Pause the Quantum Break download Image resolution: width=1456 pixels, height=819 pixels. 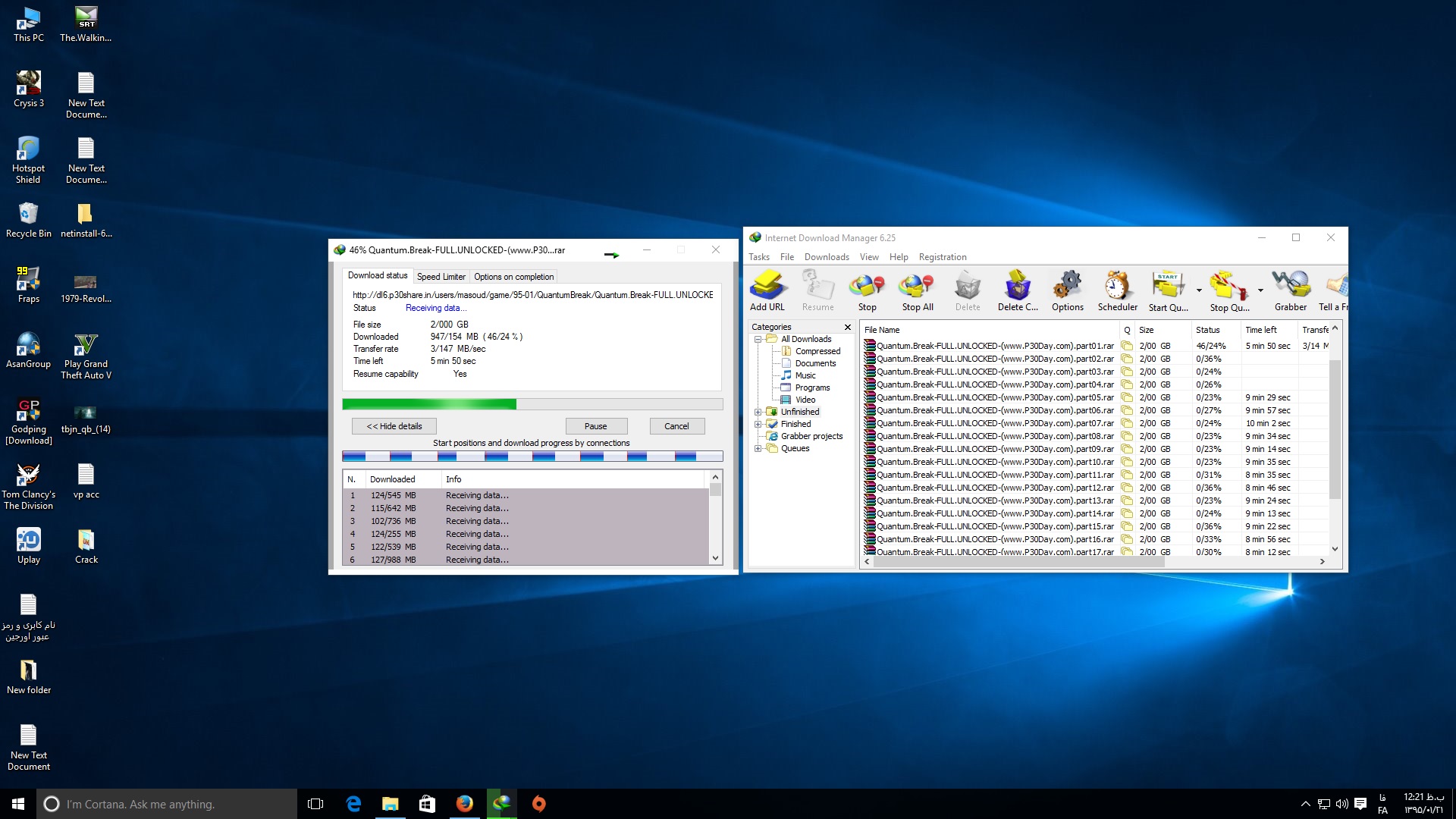(x=595, y=426)
